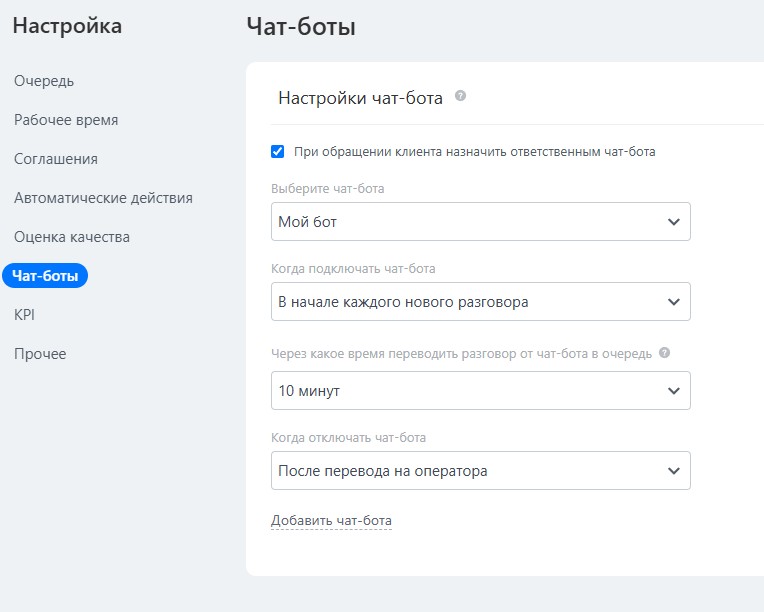764x612 pixels.
Task: Select the active Чат-боты sidebar item
Action: point(45,276)
